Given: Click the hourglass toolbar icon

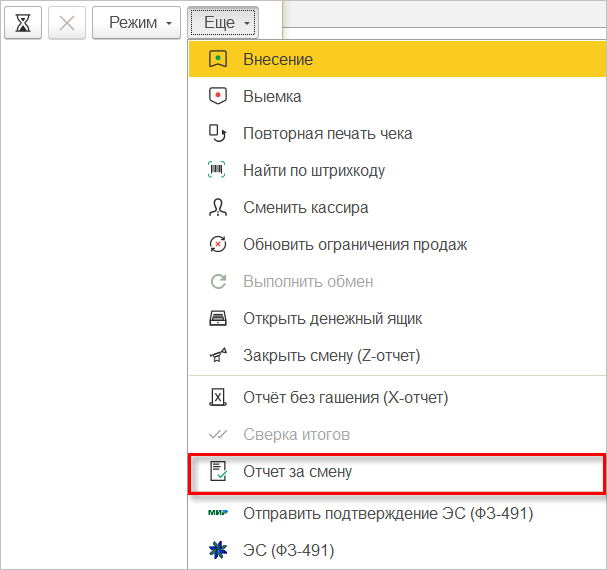Looking at the screenshot, I should [22, 22].
